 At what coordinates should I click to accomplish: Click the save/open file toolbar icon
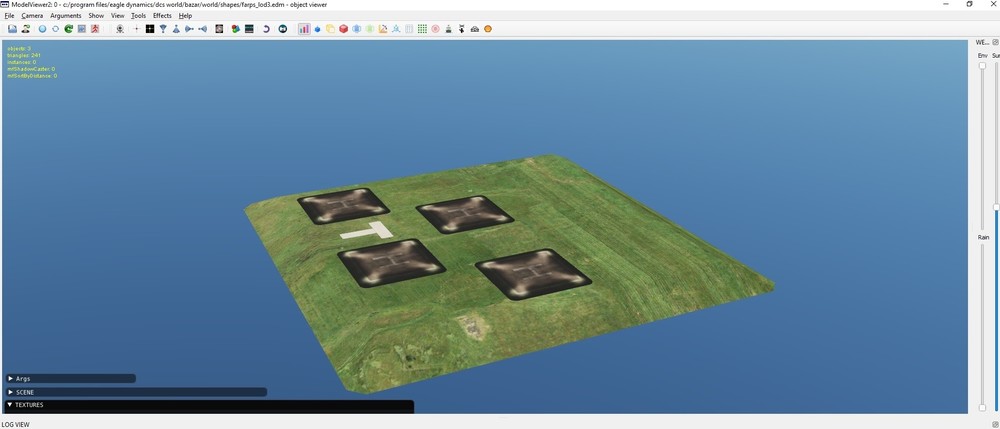pos(12,29)
